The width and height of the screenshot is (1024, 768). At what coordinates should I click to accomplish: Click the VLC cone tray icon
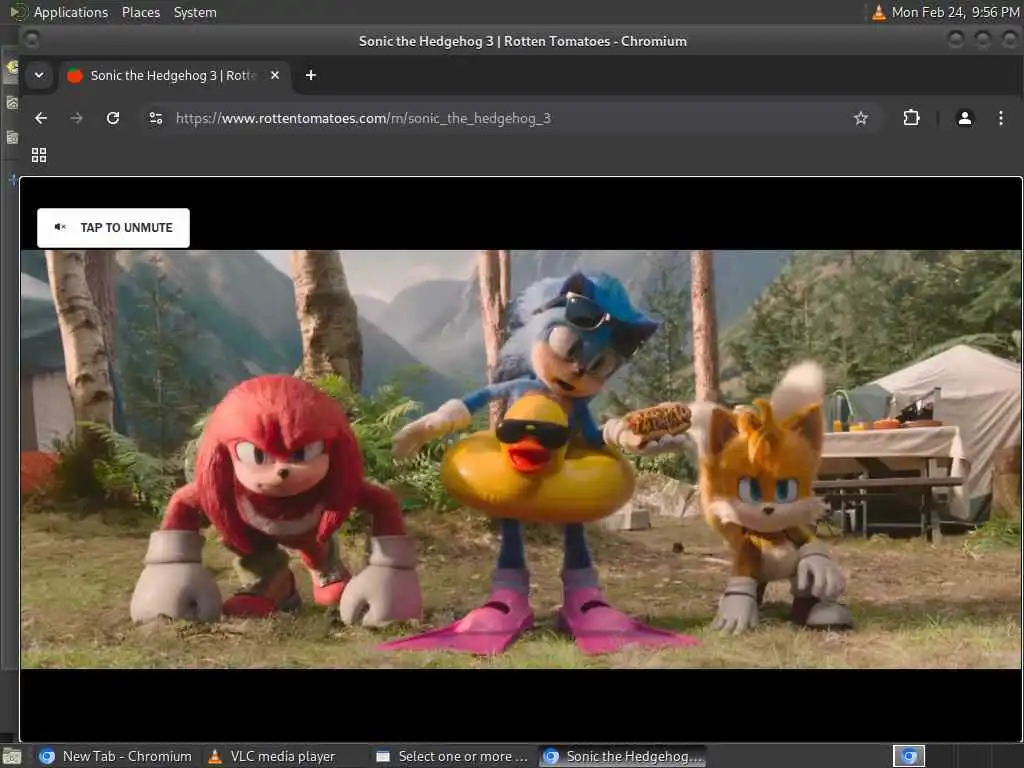878,12
